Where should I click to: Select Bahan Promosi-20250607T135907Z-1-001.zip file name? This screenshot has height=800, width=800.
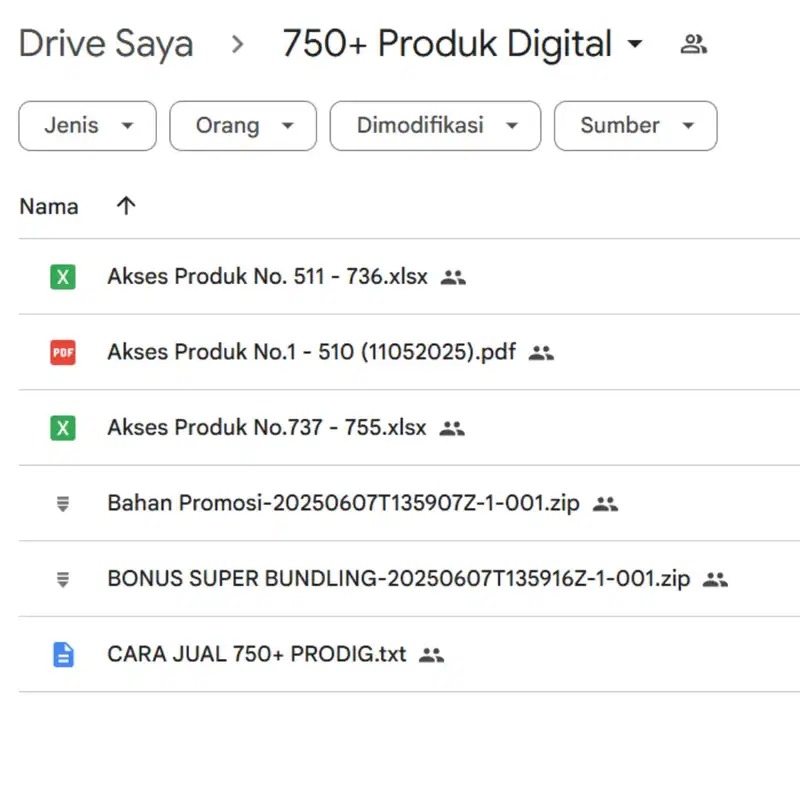click(x=343, y=504)
